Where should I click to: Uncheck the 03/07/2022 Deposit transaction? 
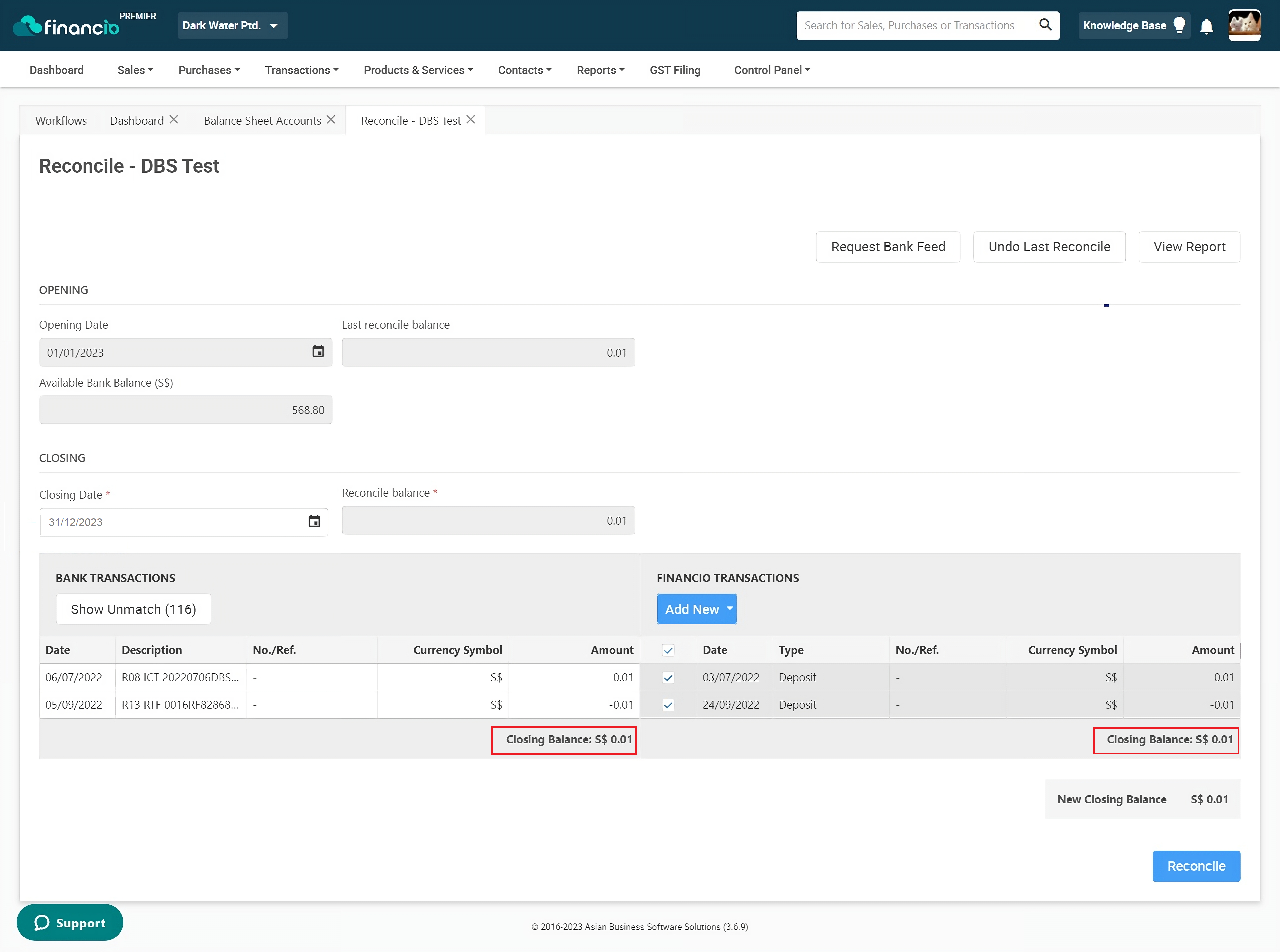669,678
